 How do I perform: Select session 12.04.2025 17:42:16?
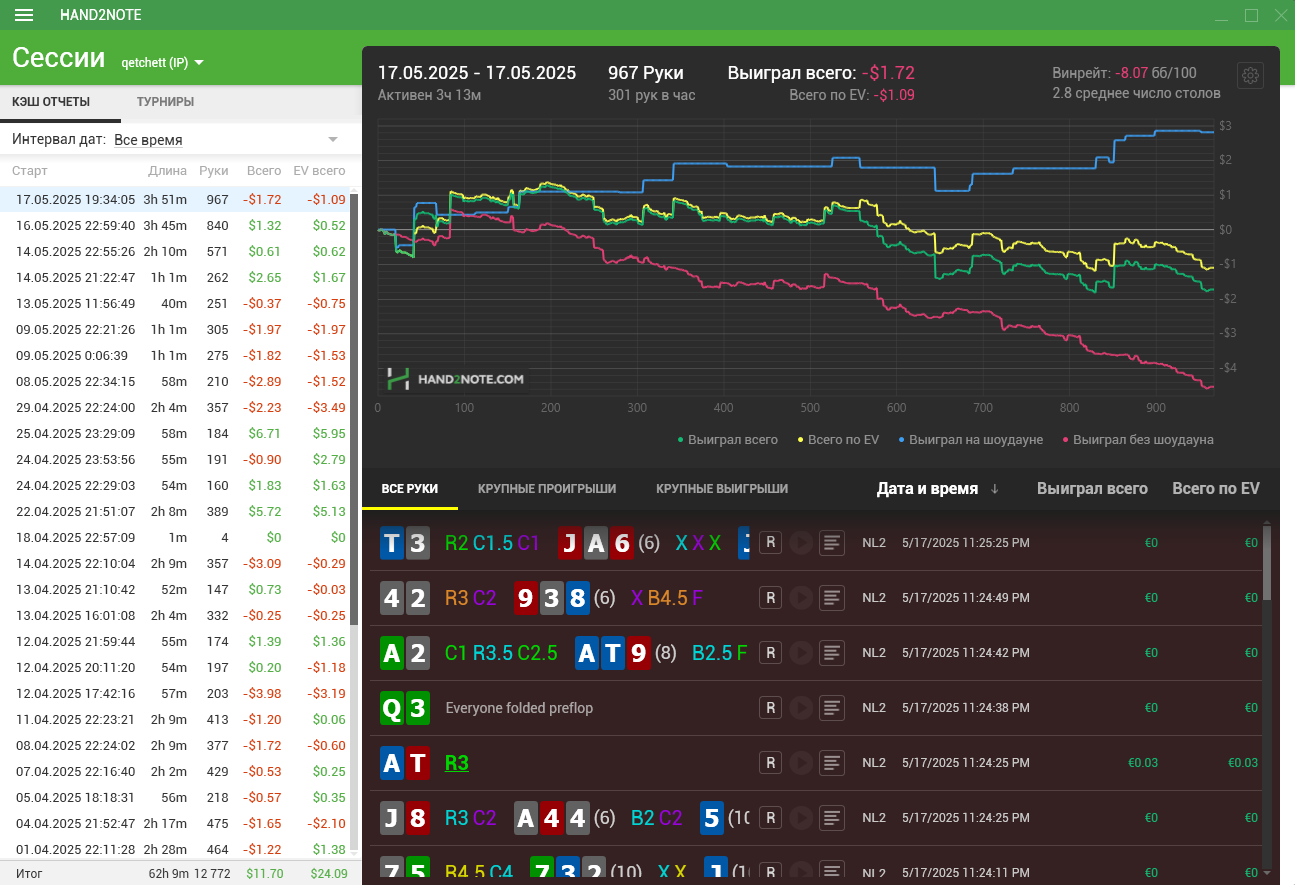pos(174,694)
